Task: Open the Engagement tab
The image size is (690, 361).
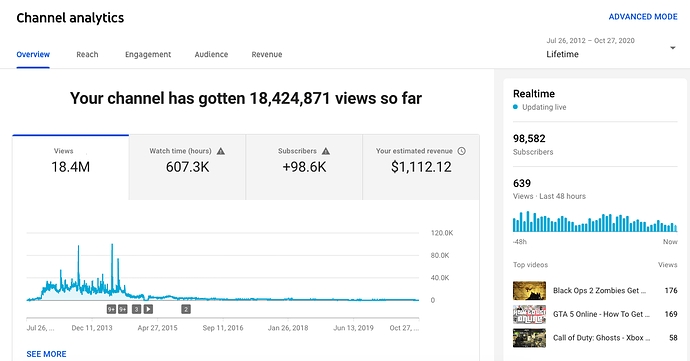Action: pyautogui.click(x=148, y=55)
